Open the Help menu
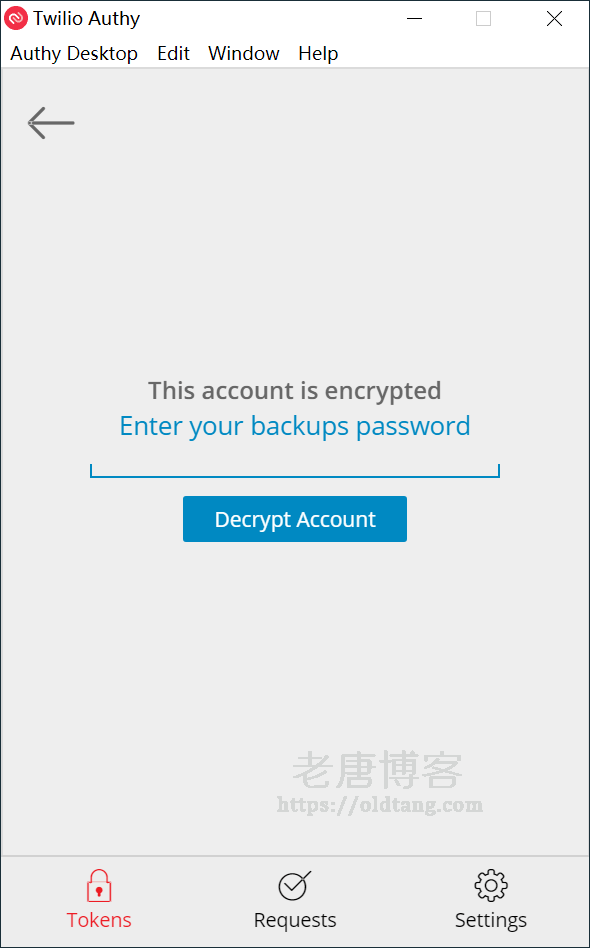590x948 pixels. tap(318, 54)
